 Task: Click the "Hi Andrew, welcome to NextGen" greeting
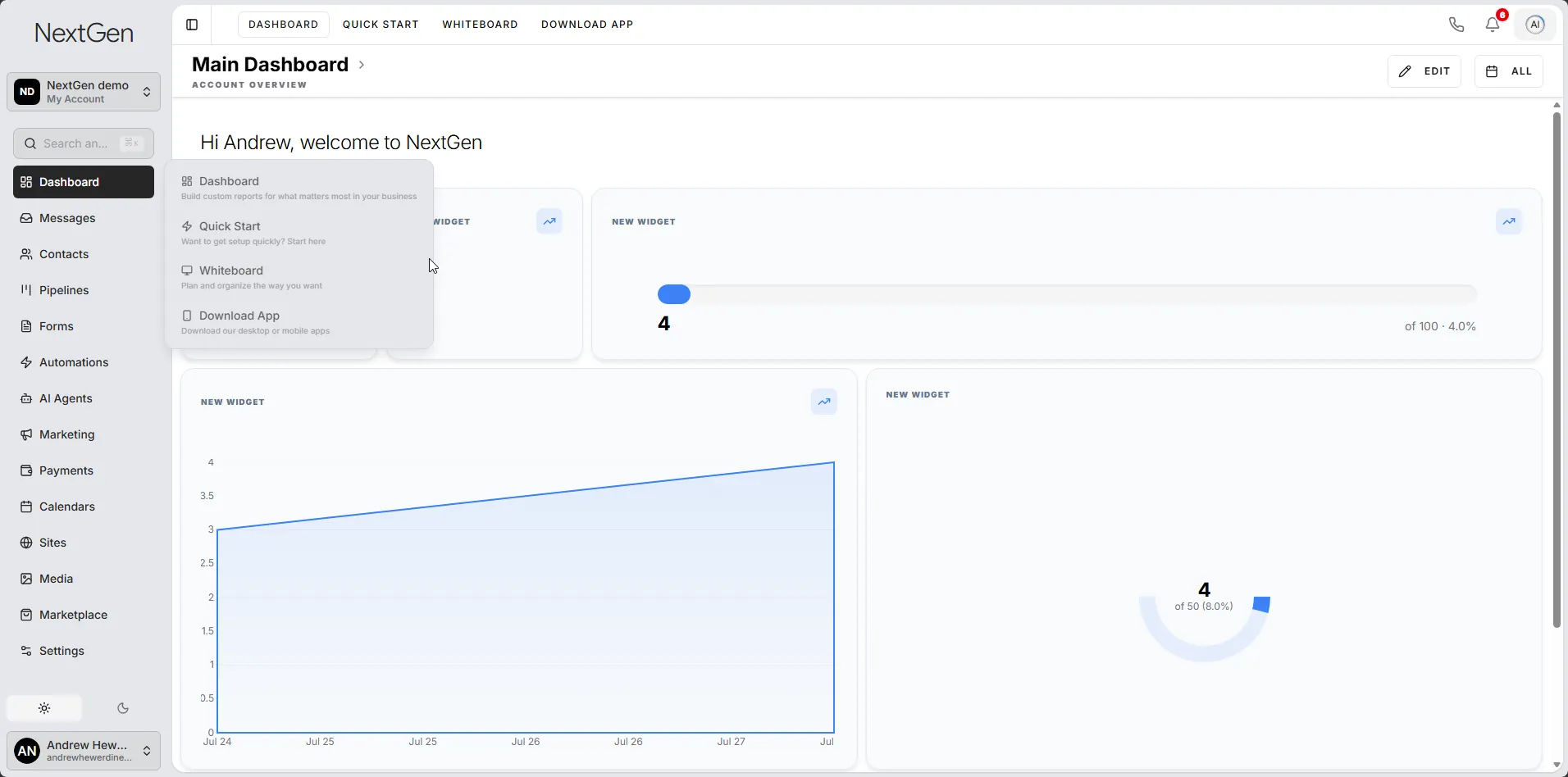[341, 143]
